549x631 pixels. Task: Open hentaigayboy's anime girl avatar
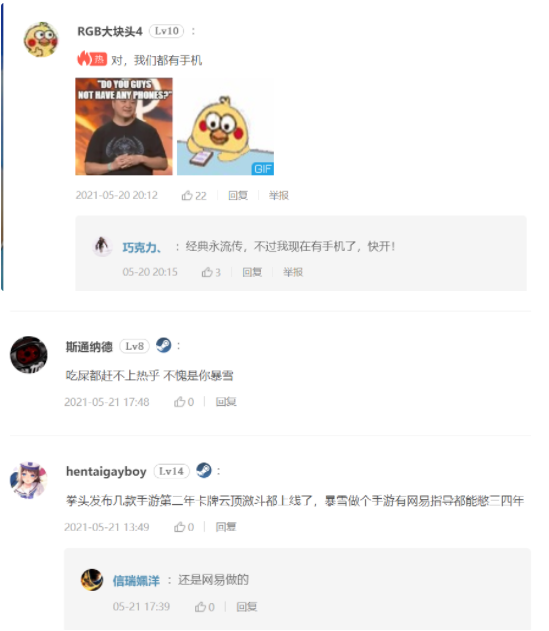coord(29,480)
